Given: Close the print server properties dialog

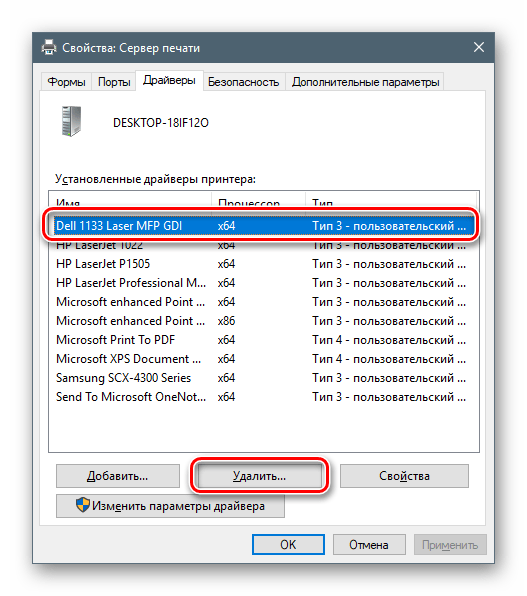Looking at the screenshot, I should coord(478,47).
